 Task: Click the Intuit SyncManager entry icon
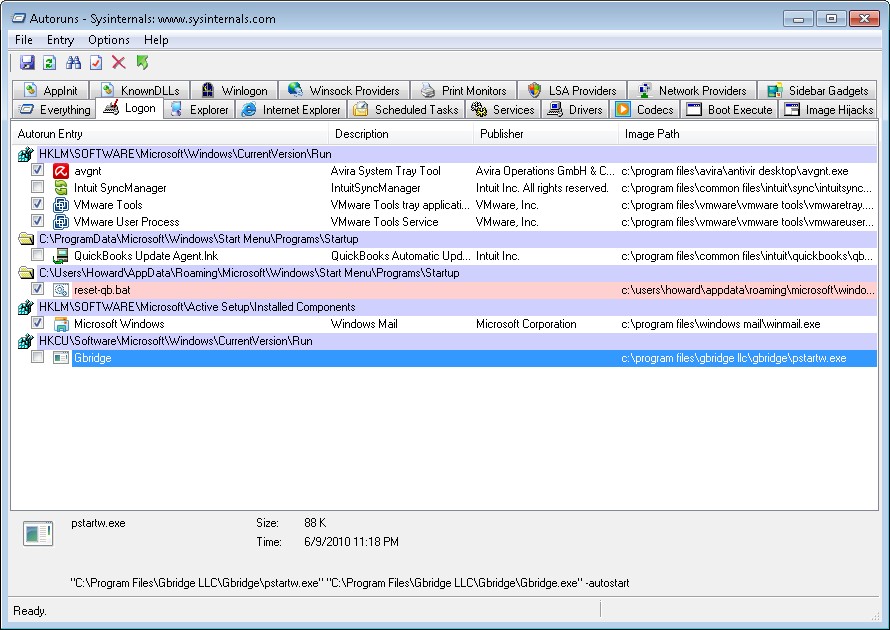coord(61,188)
